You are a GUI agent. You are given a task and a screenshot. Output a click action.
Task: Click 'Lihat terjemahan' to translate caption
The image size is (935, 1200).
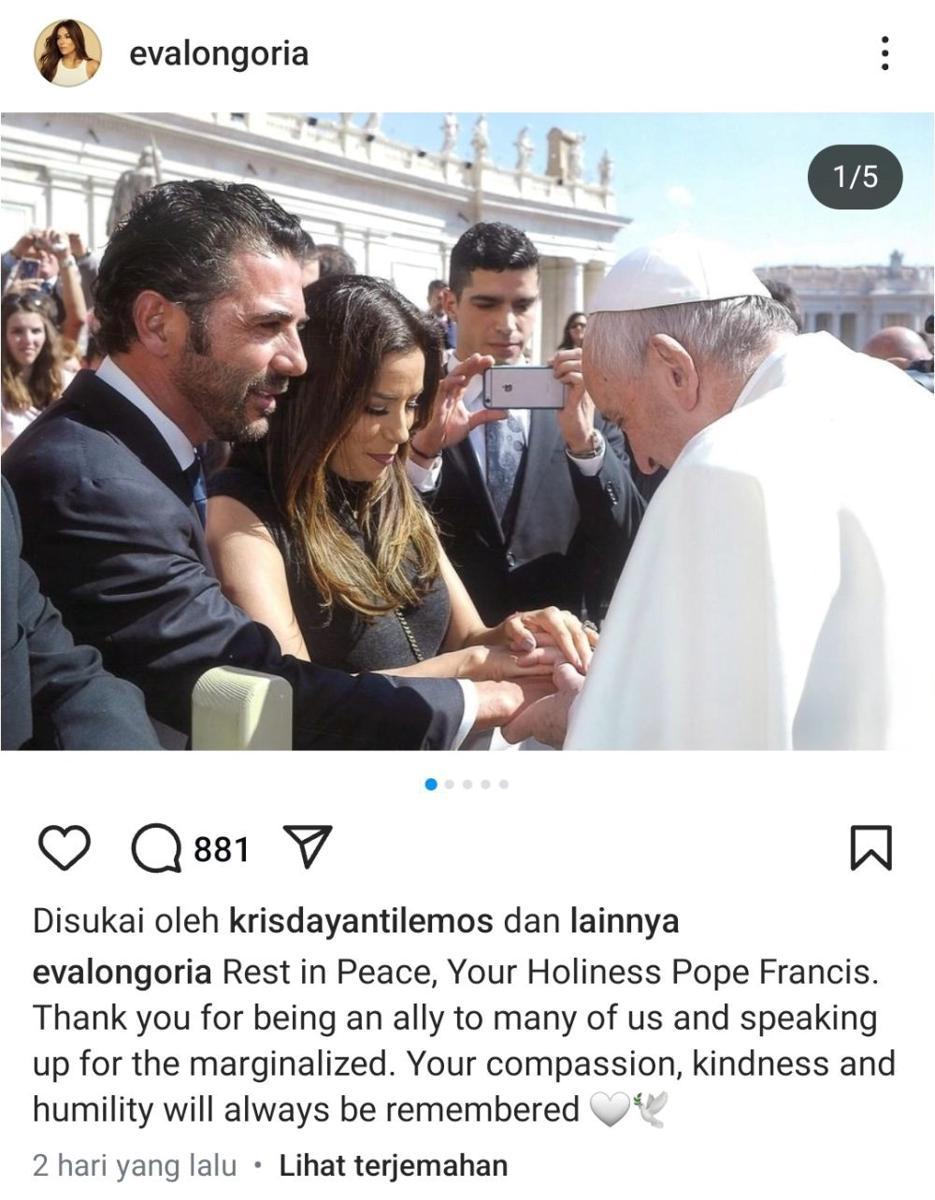pos(393,1165)
